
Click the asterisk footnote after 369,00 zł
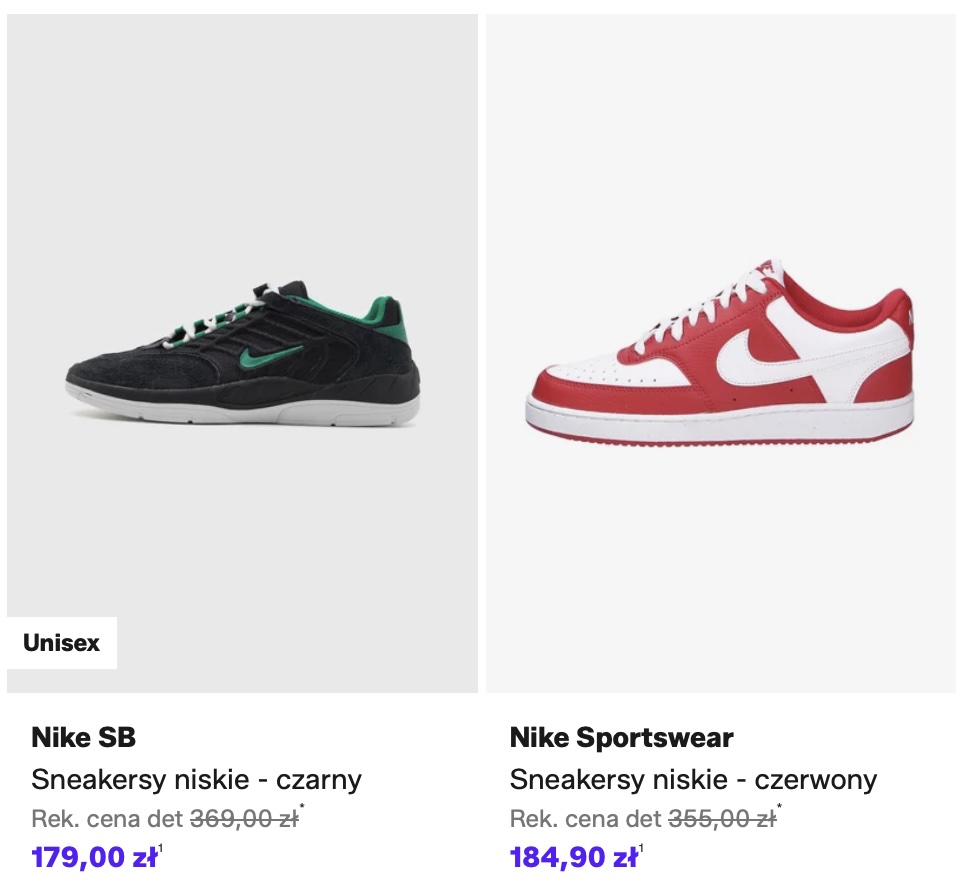303,808
